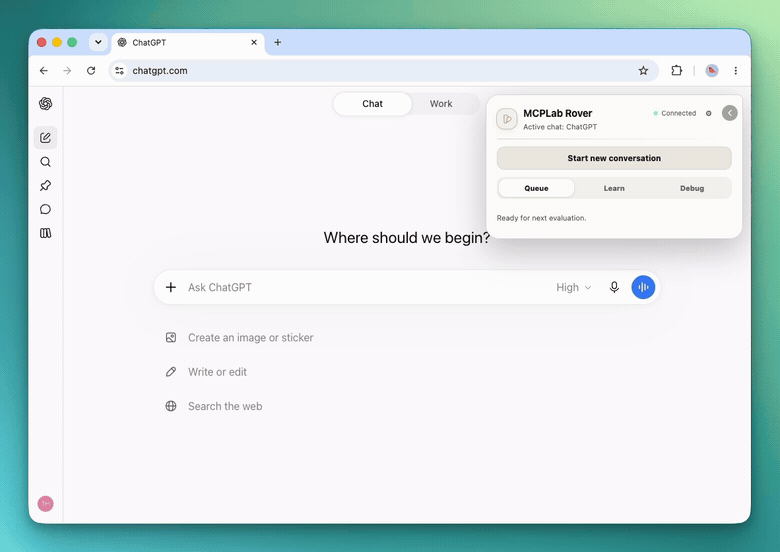Image resolution: width=780 pixels, height=552 pixels.
Task: Choose Create an image or sticker
Action: coord(239,338)
